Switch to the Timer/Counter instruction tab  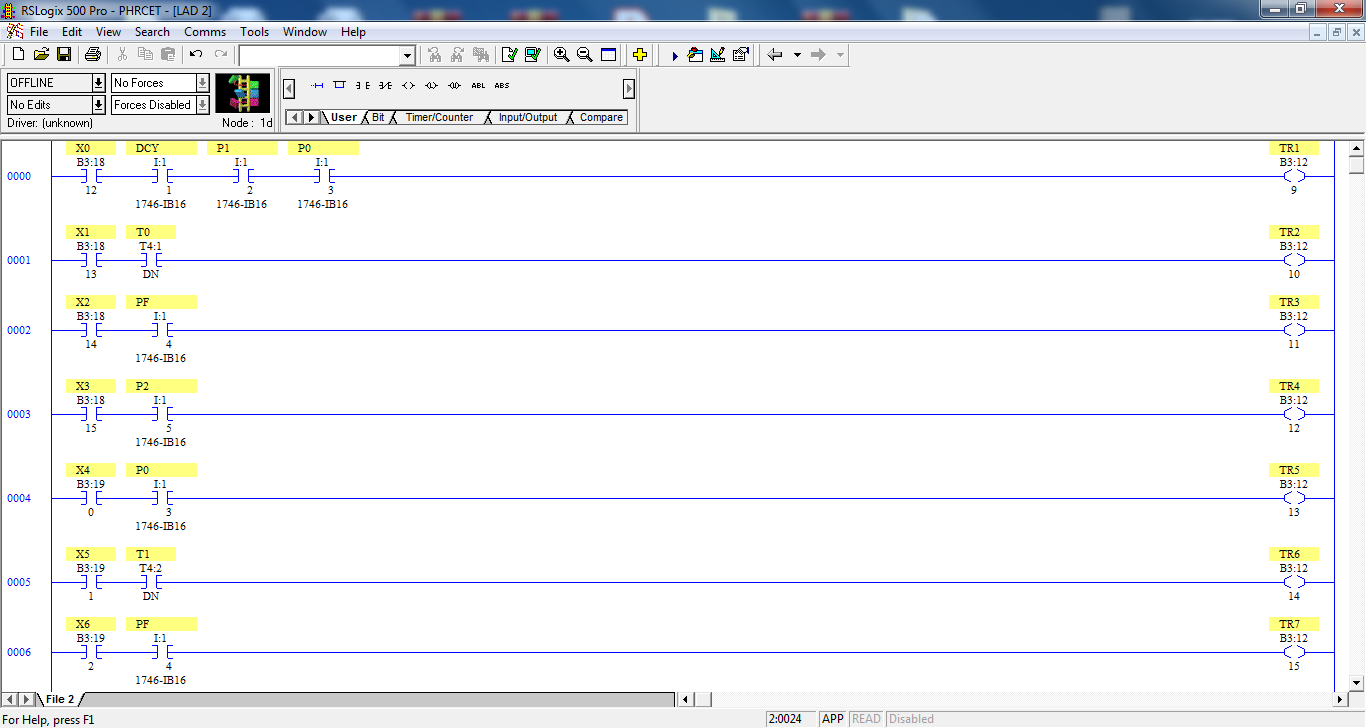440,117
